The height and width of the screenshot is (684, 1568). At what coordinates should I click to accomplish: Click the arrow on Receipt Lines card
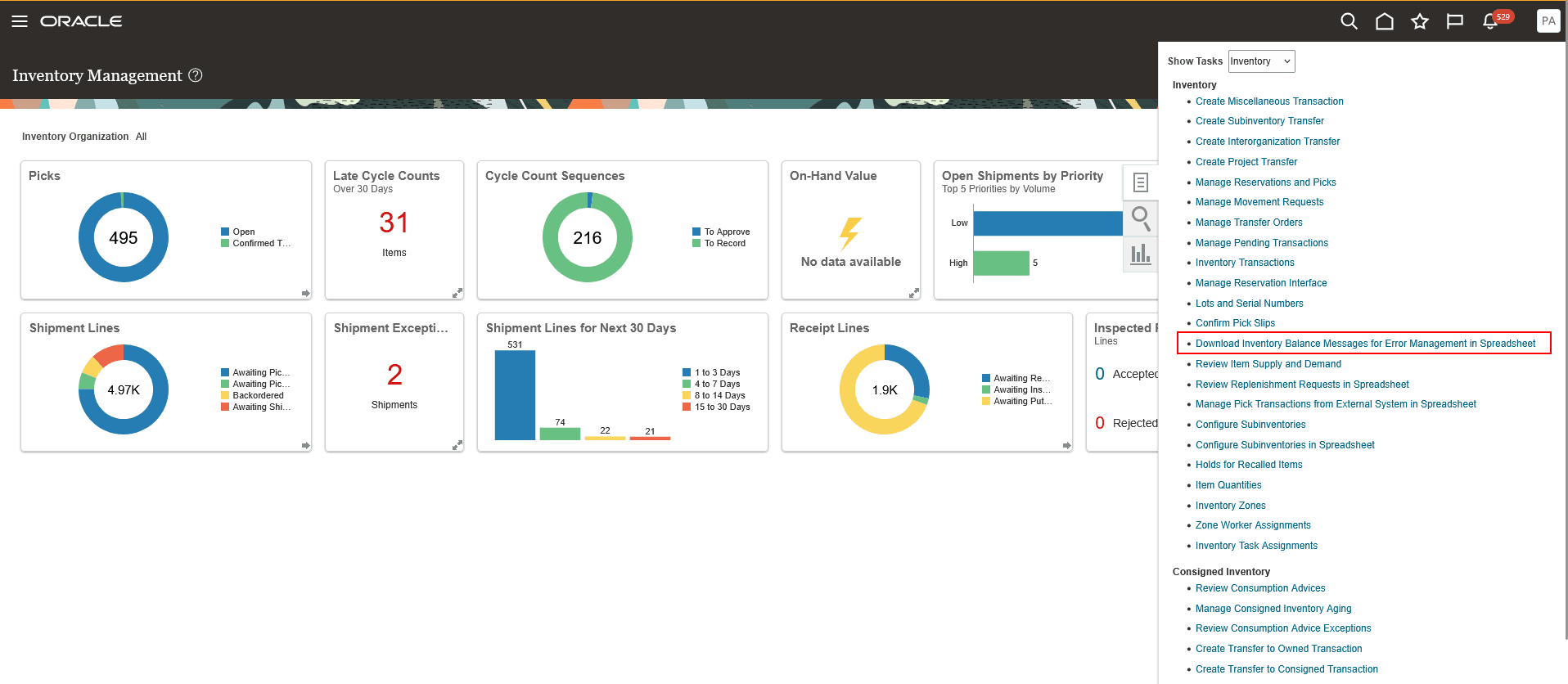point(1066,445)
